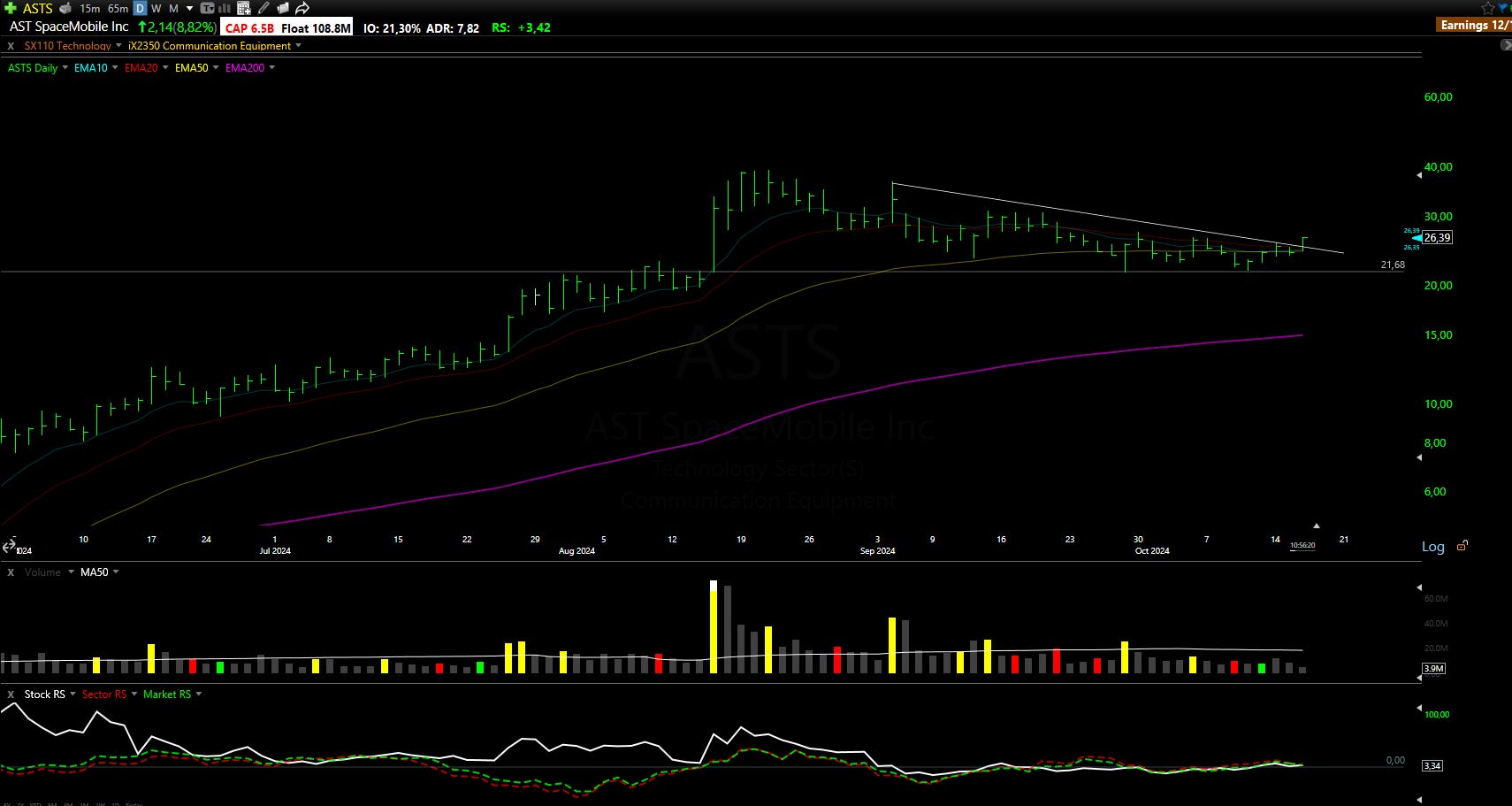Viewport: 1512px width, 806px height.
Task: Open the Volume indicator dropdown
Action: click(71, 572)
